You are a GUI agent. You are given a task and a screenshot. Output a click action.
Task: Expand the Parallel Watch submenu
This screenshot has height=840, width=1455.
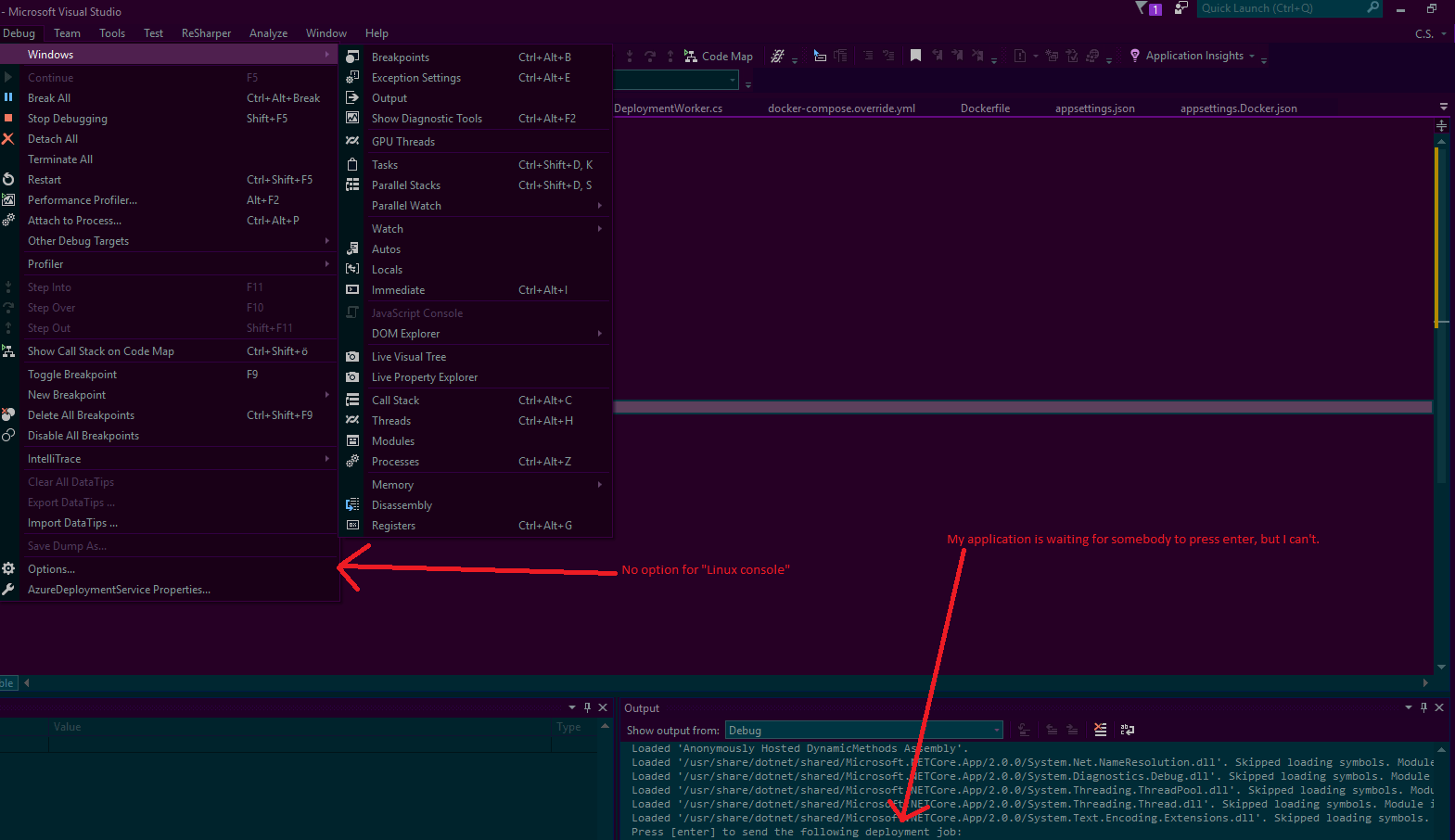[476, 205]
